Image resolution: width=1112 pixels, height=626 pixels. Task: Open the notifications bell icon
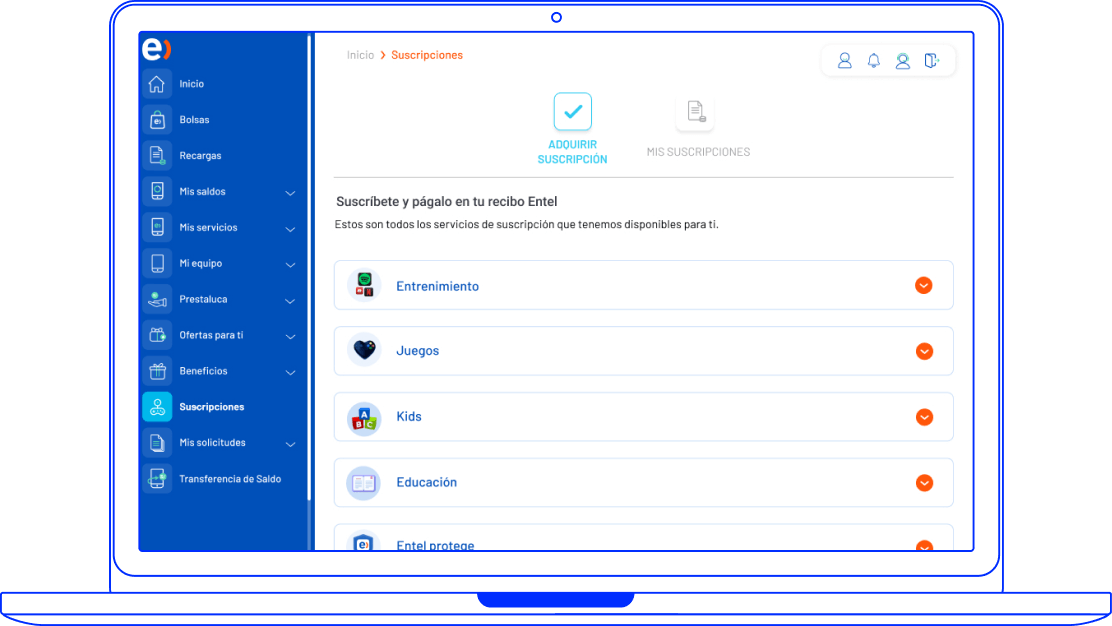point(874,61)
